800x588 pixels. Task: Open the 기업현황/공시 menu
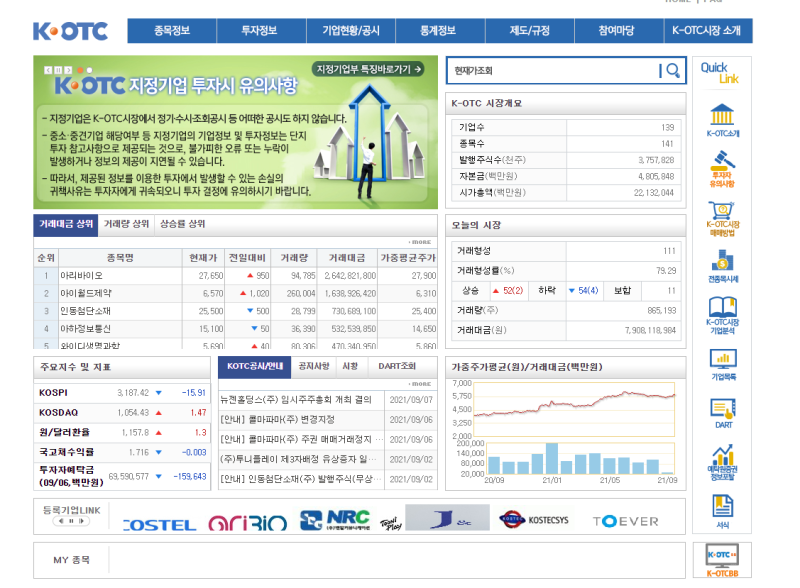tap(351, 31)
